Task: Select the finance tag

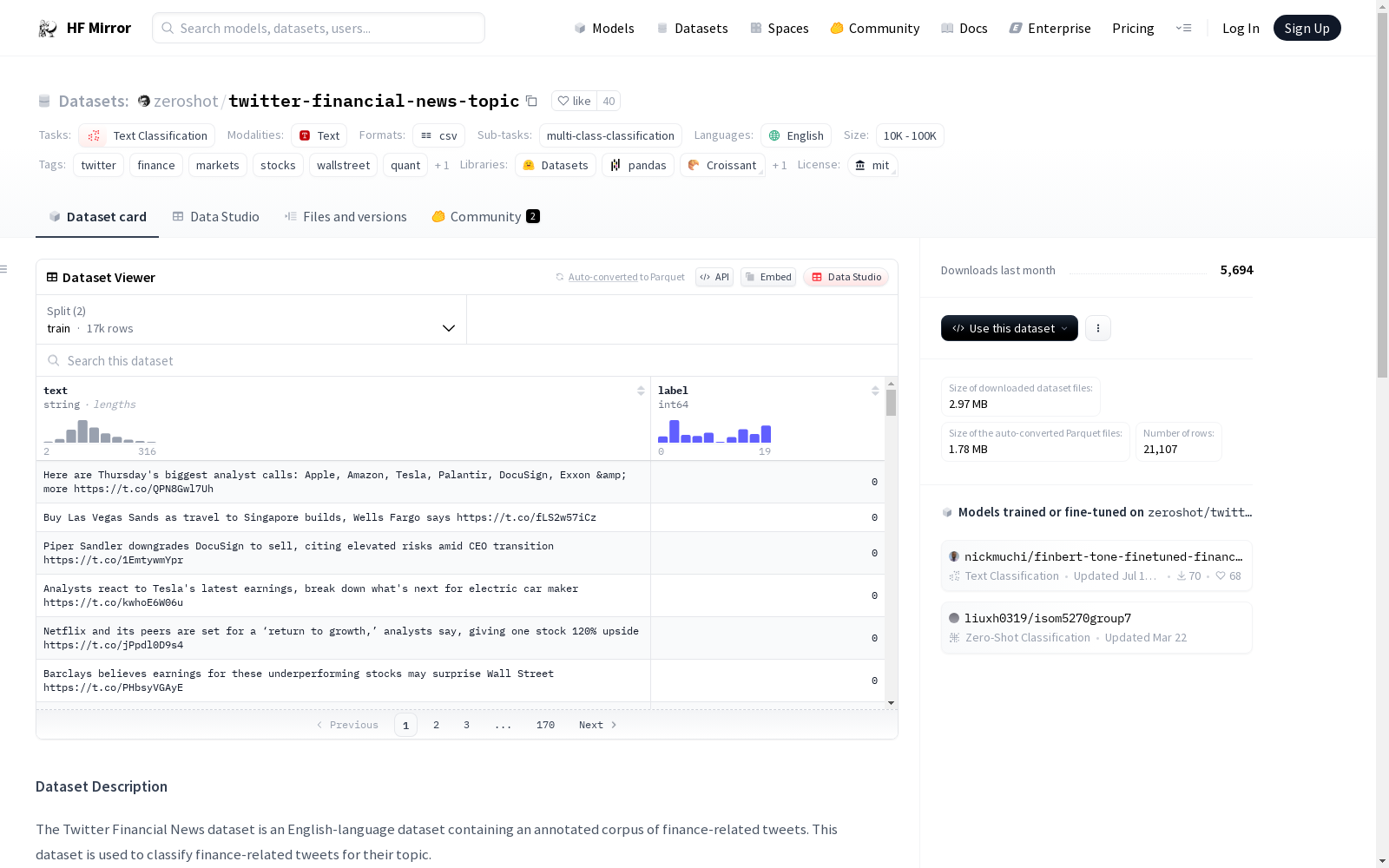Action: pos(156,165)
